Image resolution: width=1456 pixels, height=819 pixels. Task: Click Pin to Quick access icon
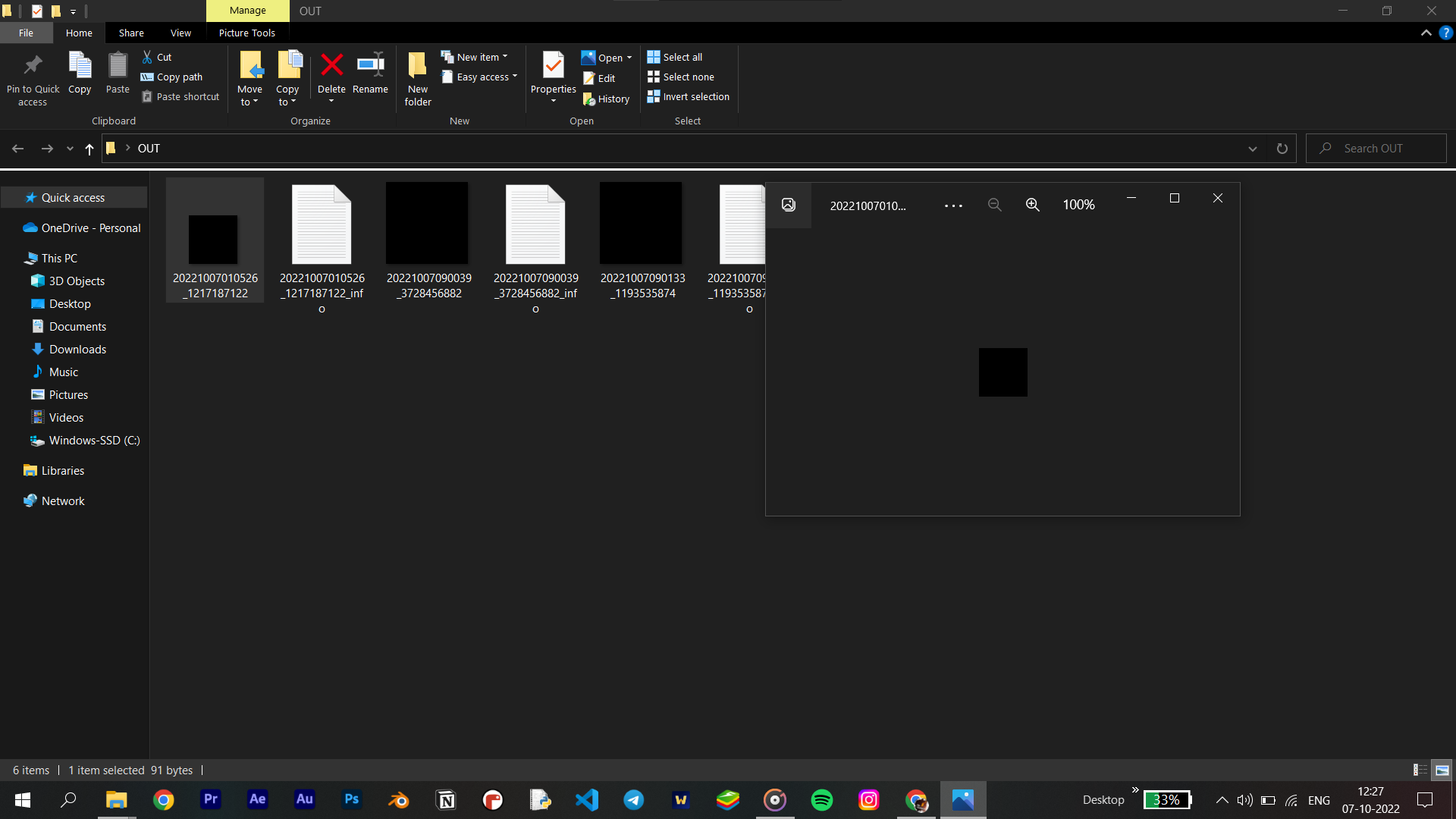(x=33, y=66)
